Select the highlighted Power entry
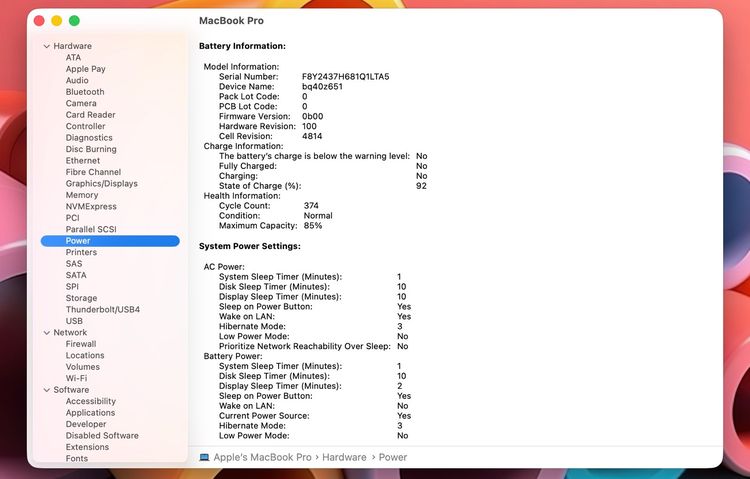This screenshot has height=479, width=750. pyautogui.click(x=110, y=241)
